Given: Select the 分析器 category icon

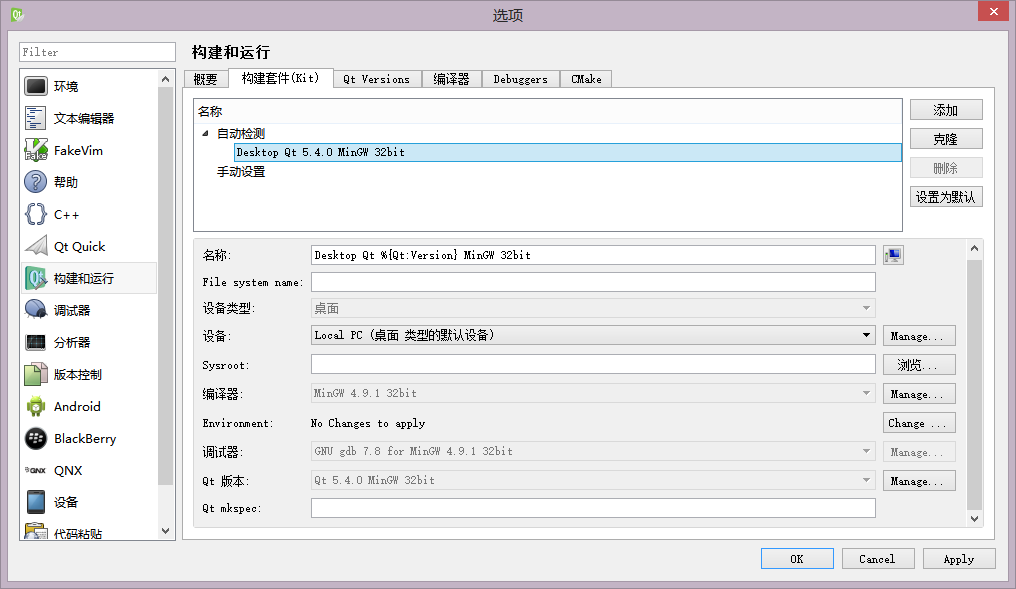Looking at the screenshot, I should click(36, 342).
